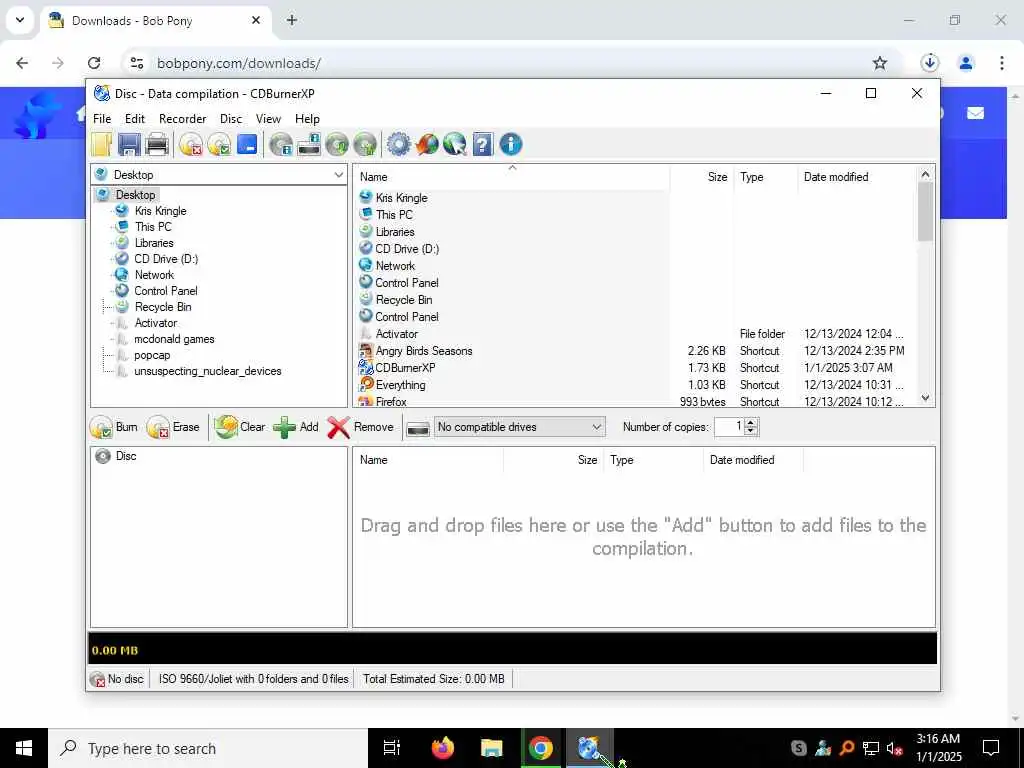Open the File menu
The image size is (1024, 768).
pyautogui.click(x=102, y=119)
